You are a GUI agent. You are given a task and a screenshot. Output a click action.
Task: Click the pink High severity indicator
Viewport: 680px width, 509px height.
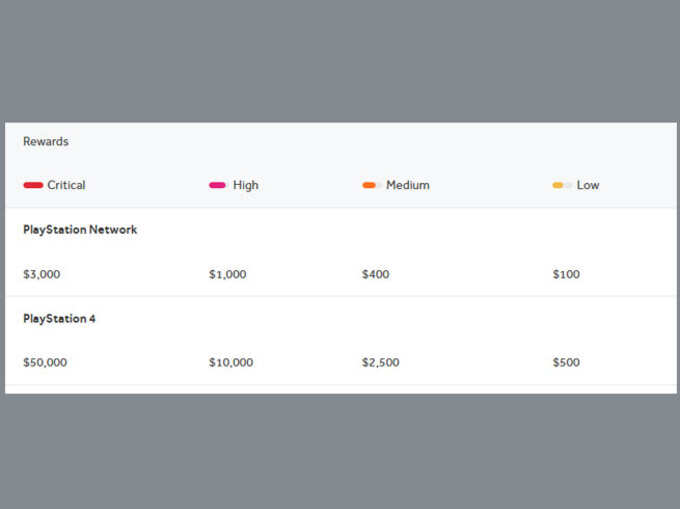[x=217, y=185]
